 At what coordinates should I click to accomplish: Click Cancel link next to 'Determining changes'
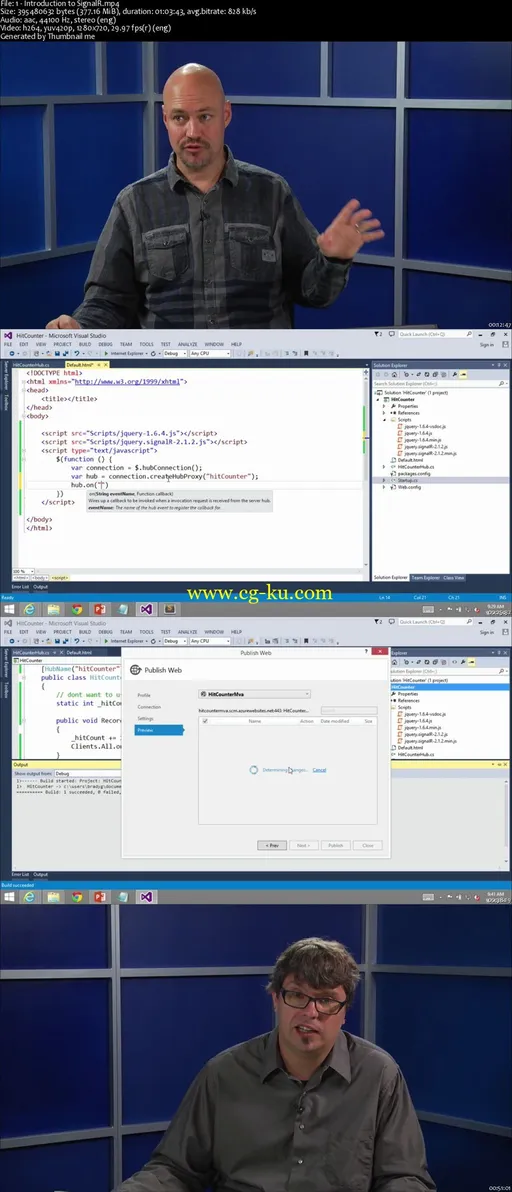[319, 770]
